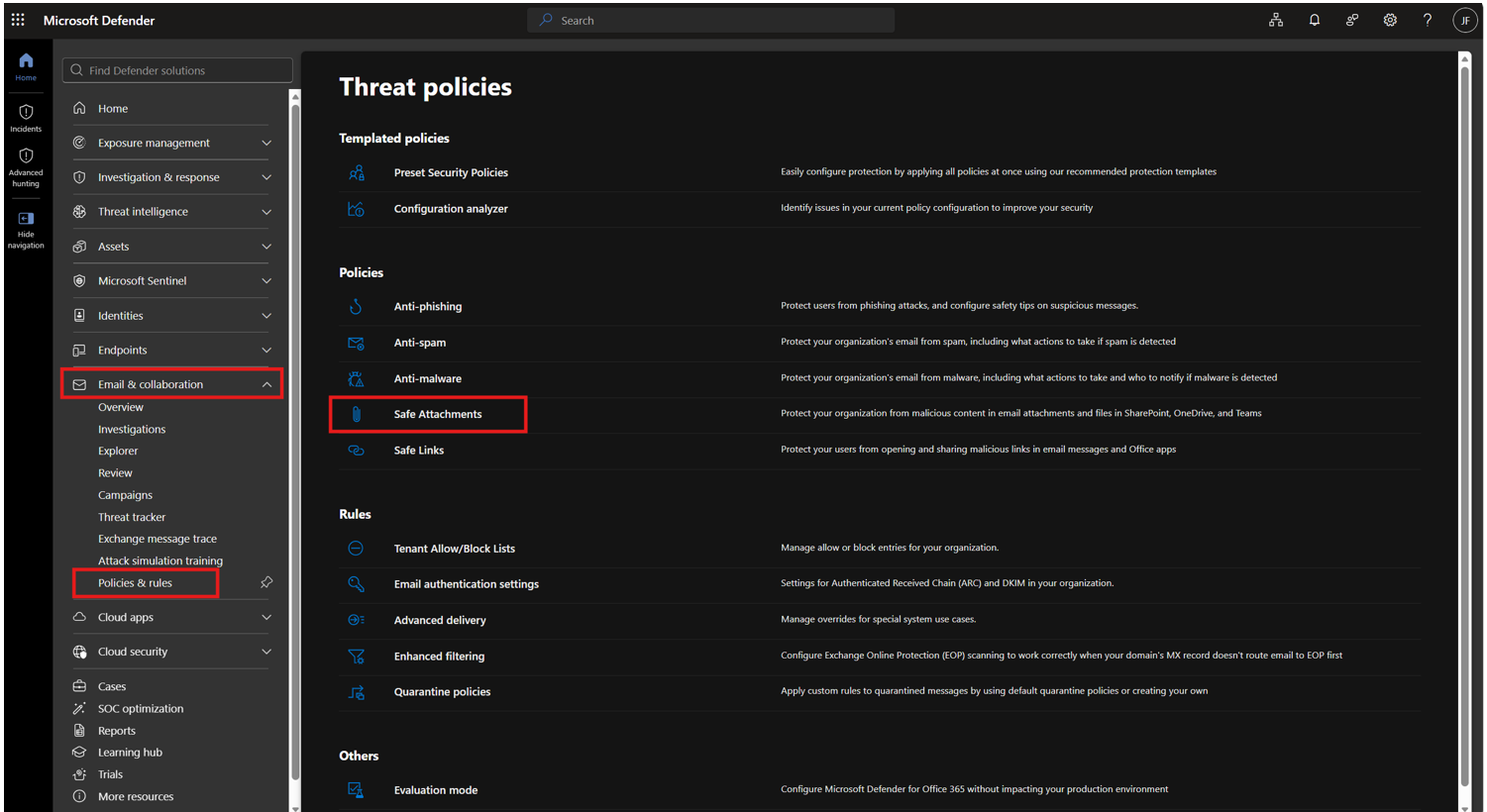Expand Microsoft Sentinel section

(x=266, y=281)
